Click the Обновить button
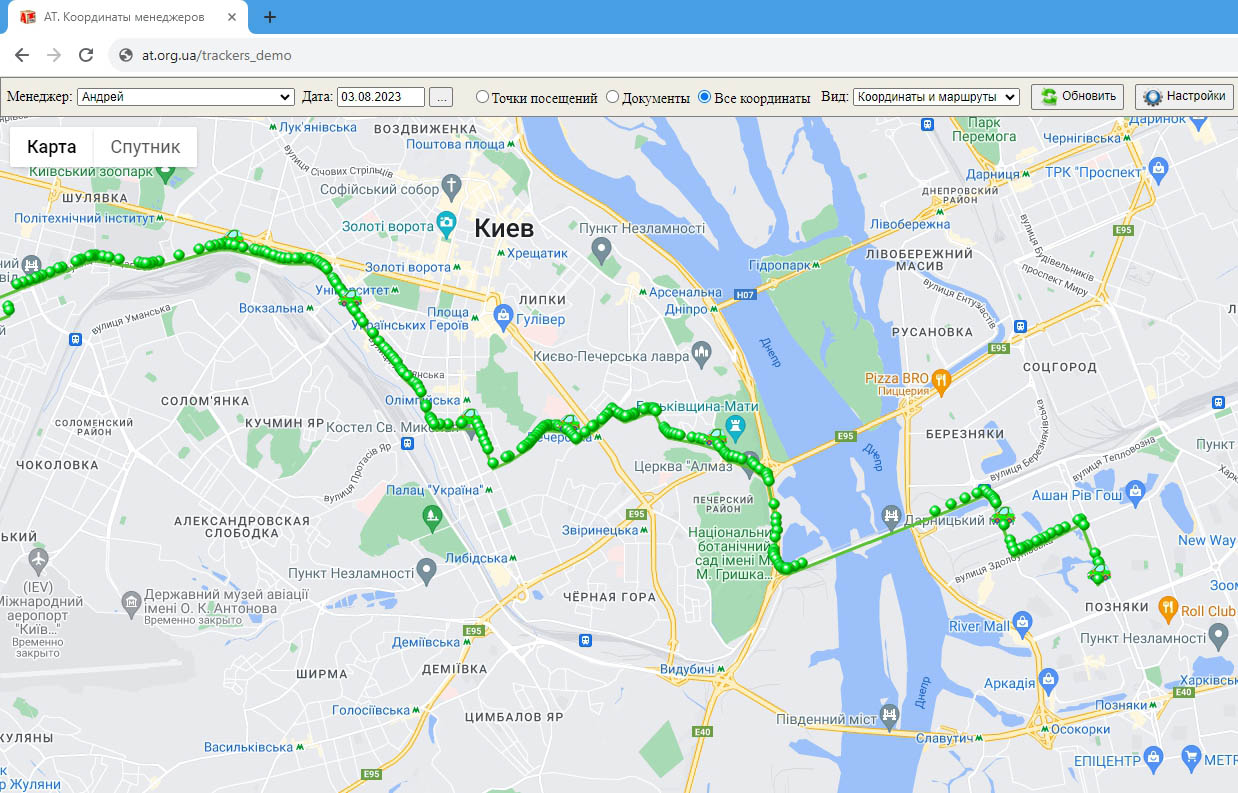Viewport: 1238px width, 793px height. click(1077, 97)
